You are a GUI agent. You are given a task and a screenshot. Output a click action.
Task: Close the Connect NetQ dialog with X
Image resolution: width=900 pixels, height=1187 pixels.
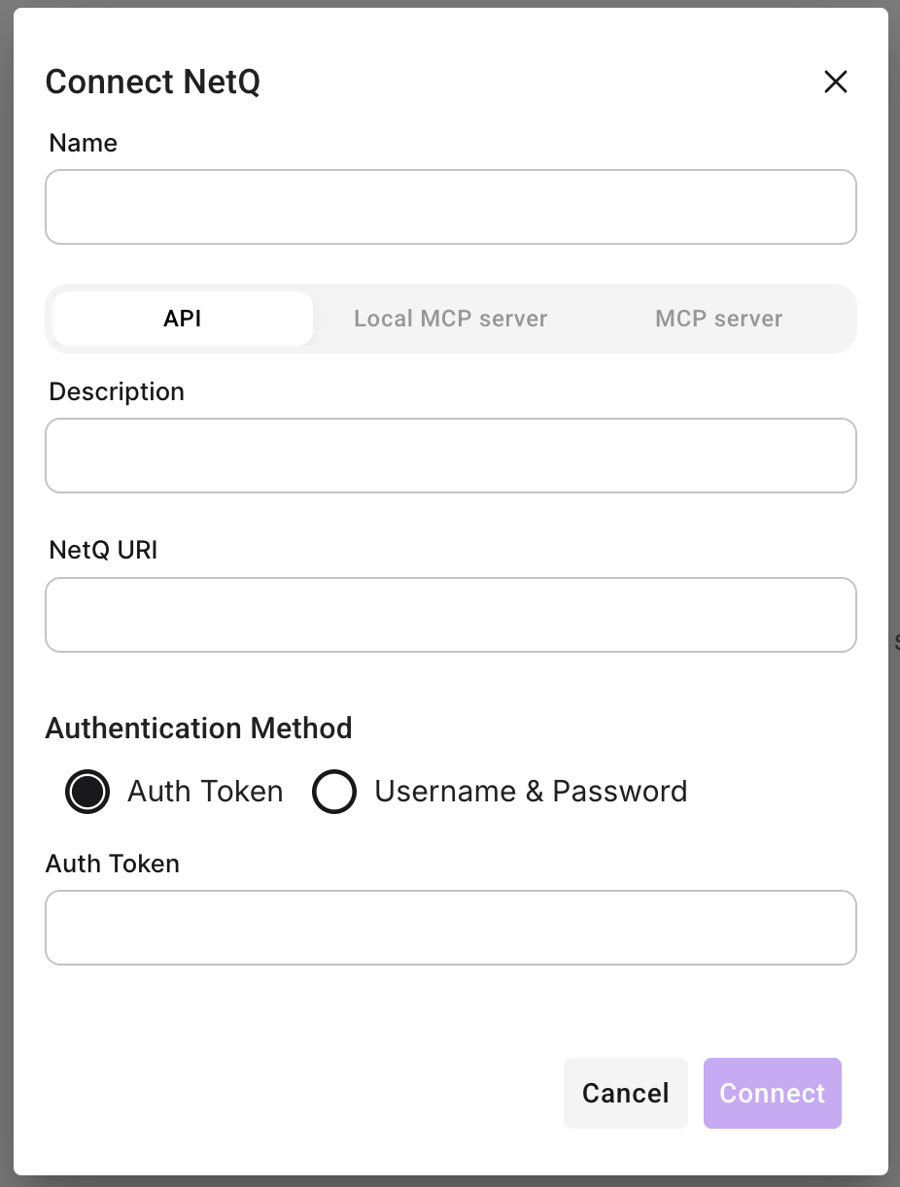835,82
